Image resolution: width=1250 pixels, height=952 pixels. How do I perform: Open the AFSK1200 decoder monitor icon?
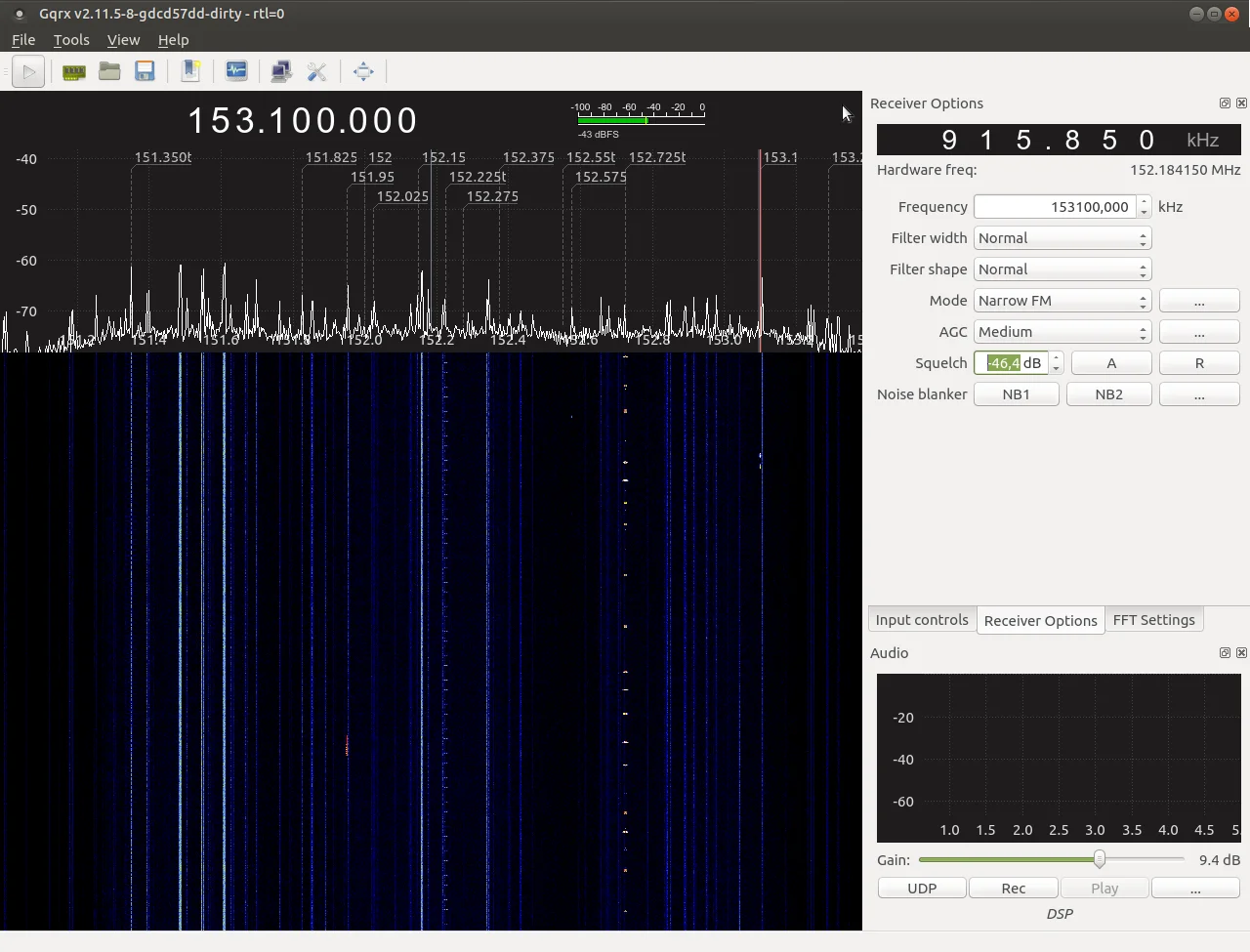click(x=236, y=71)
